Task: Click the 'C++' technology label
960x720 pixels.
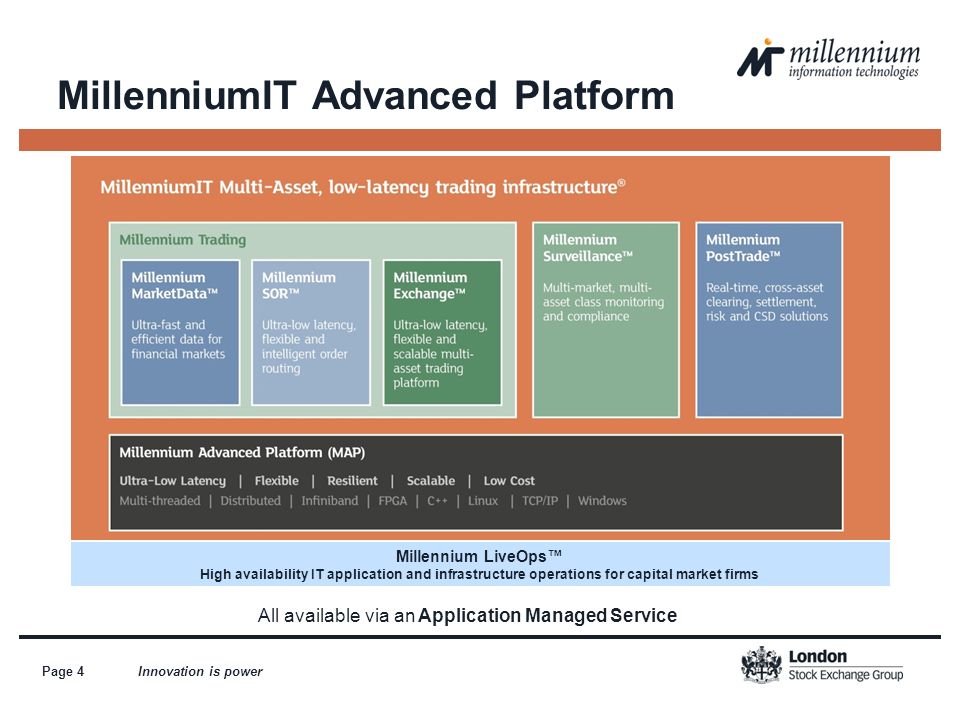Action: pyautogui.click(x=437, y=501)
